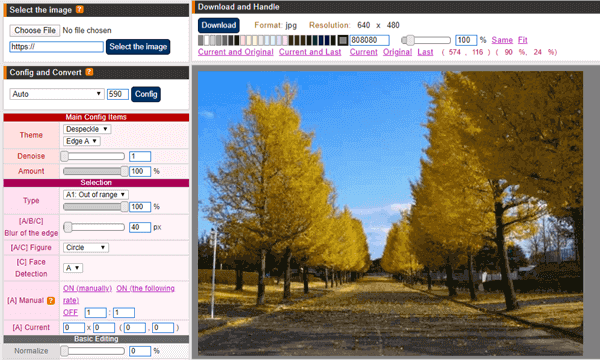Click the yellow trees preview image

(390, 213)
